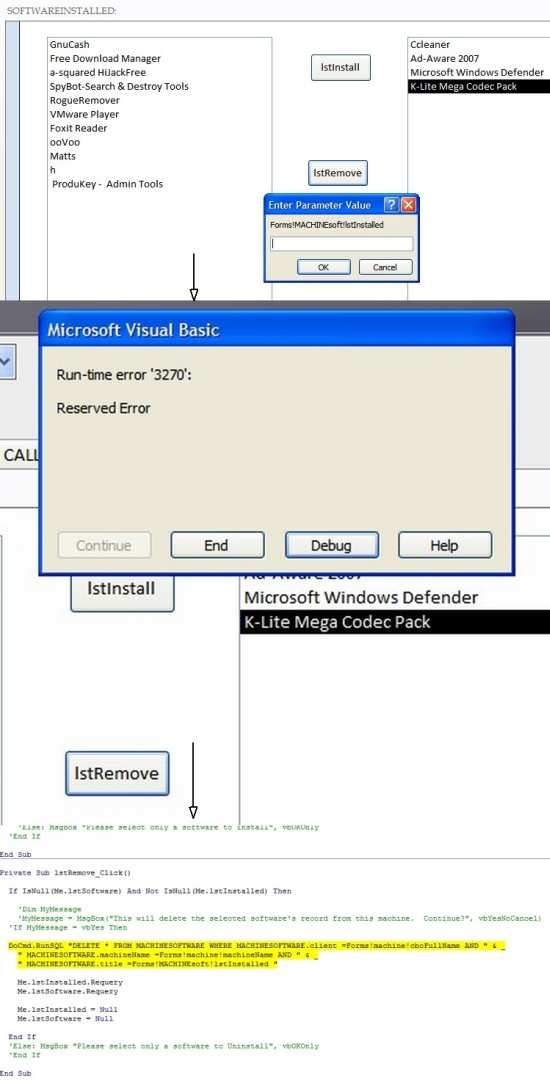Screen dimensions: 550x1083
Task: Click the Me.lstInstalled.Requery code line
Action: [70, 981]
